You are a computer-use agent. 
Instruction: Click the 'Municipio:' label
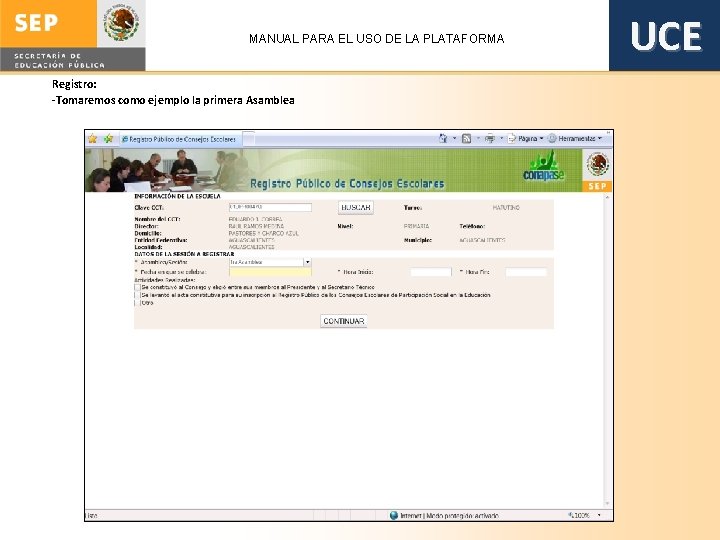(x=418, y=240)
